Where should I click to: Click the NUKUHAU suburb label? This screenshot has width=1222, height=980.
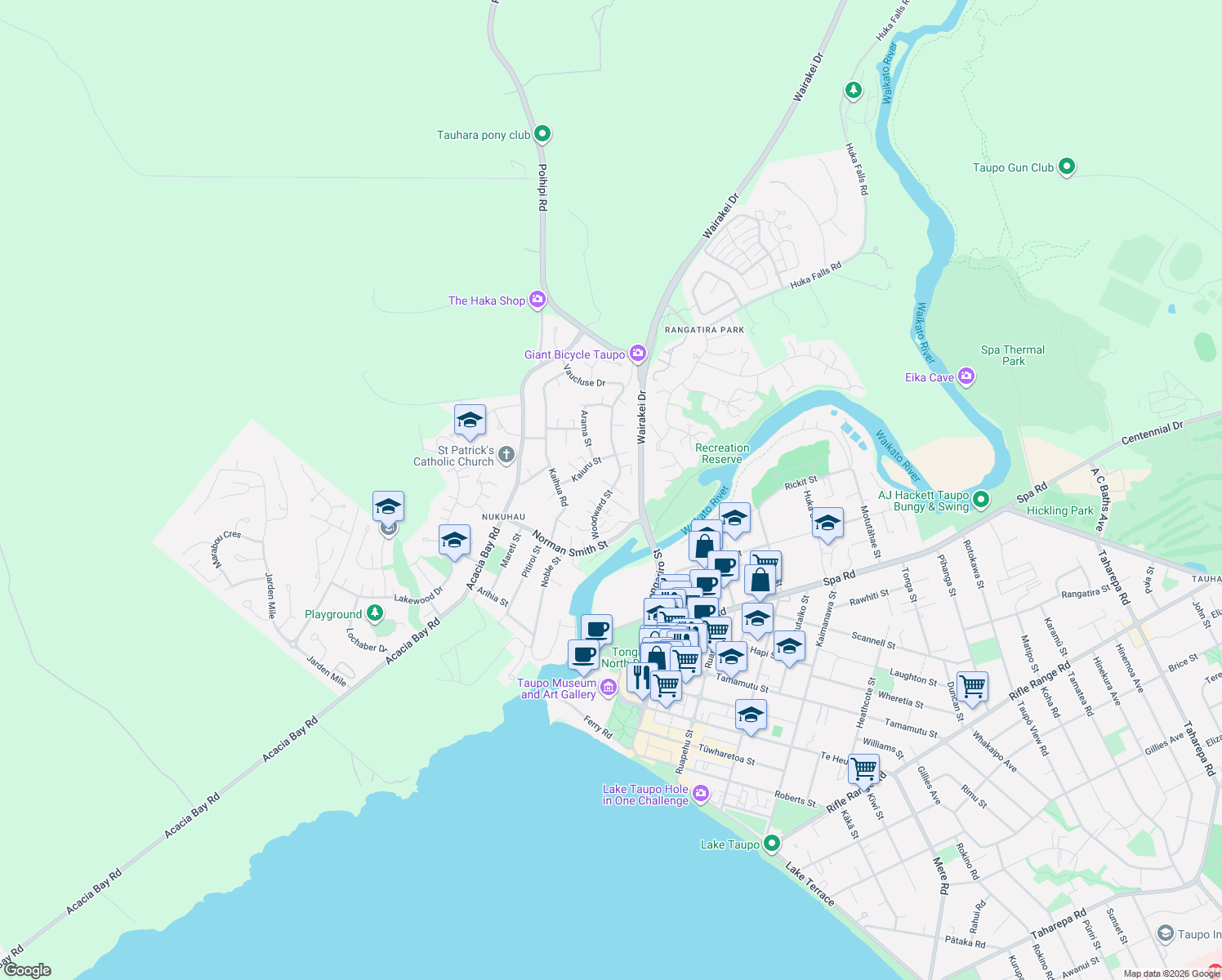click(503, 517)
